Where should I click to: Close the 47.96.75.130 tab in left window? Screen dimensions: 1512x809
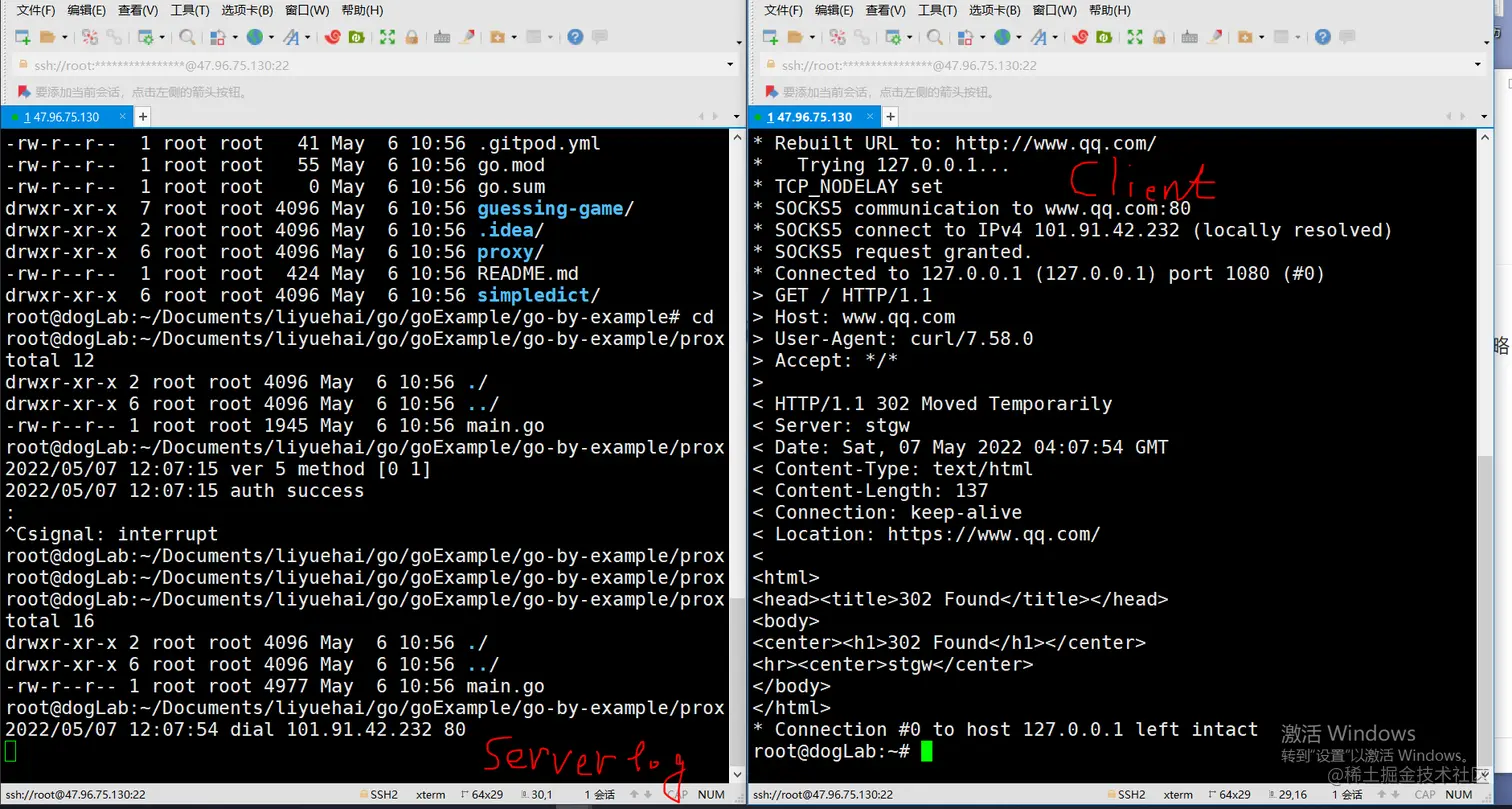pyautogui.click(x=123, y=116)
